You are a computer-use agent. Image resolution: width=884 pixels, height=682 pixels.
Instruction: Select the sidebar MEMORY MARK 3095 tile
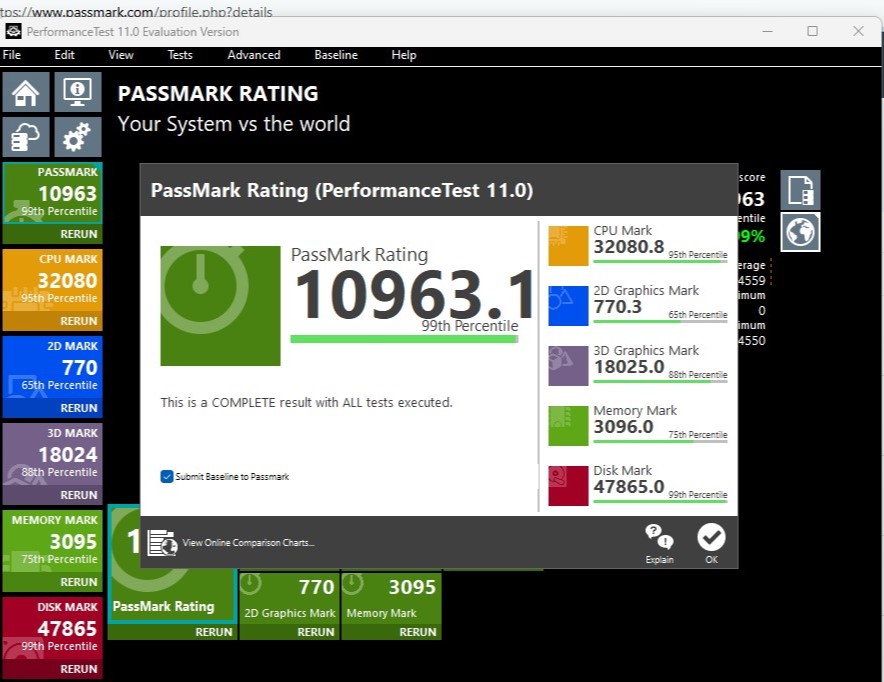(x=52, y=541)
